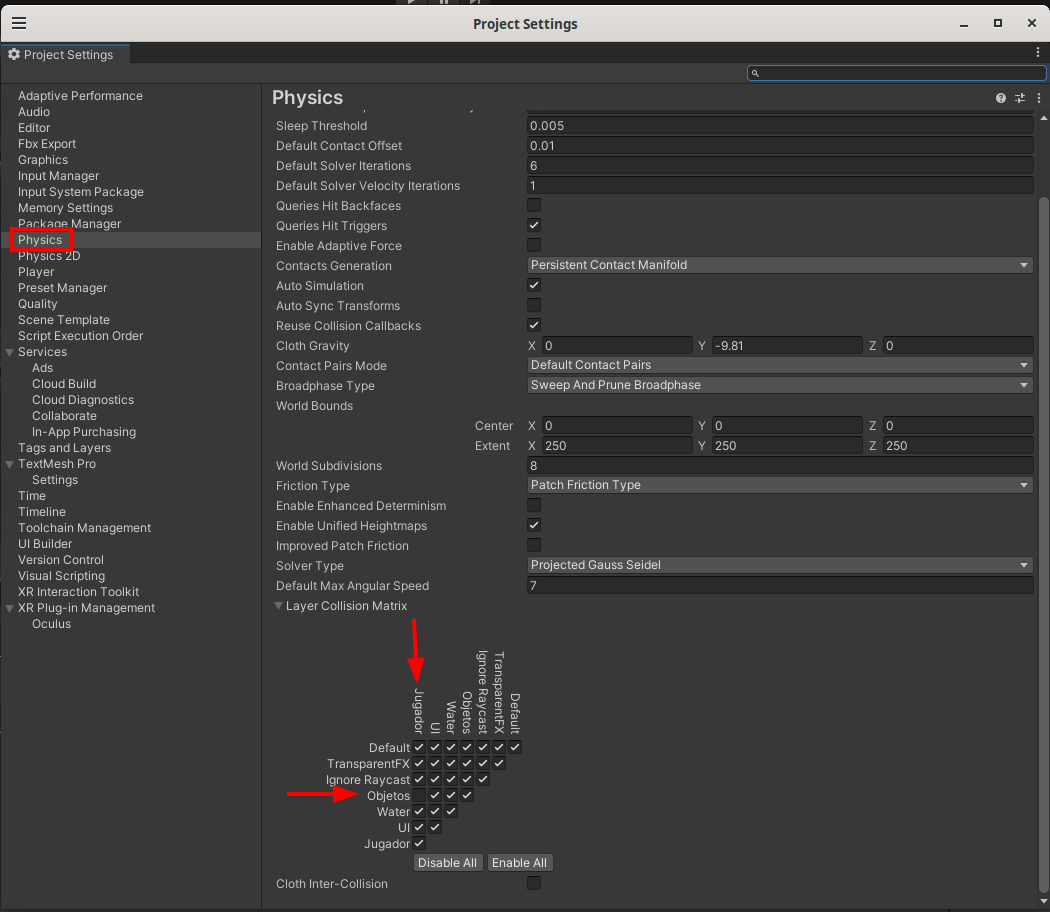Image resolution: width=1050 pixels, height=912 pixels.
Task: Check the Objetos–Jugador collision matrix box
Action: (x=419, y=796)
